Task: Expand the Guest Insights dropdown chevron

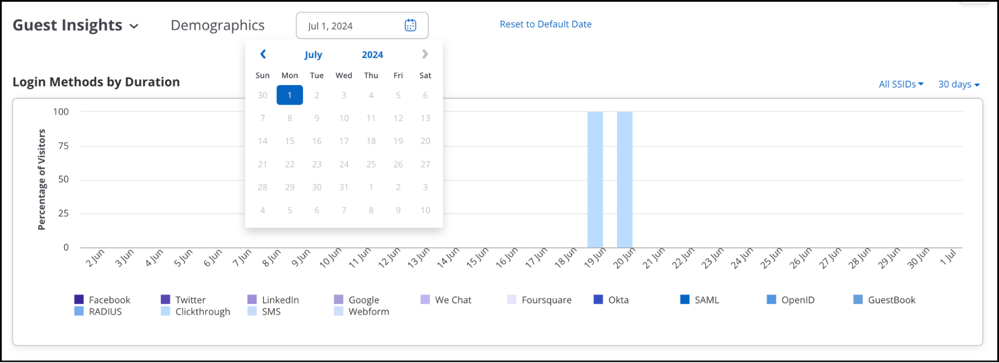Action: click(x=134, y=27)
